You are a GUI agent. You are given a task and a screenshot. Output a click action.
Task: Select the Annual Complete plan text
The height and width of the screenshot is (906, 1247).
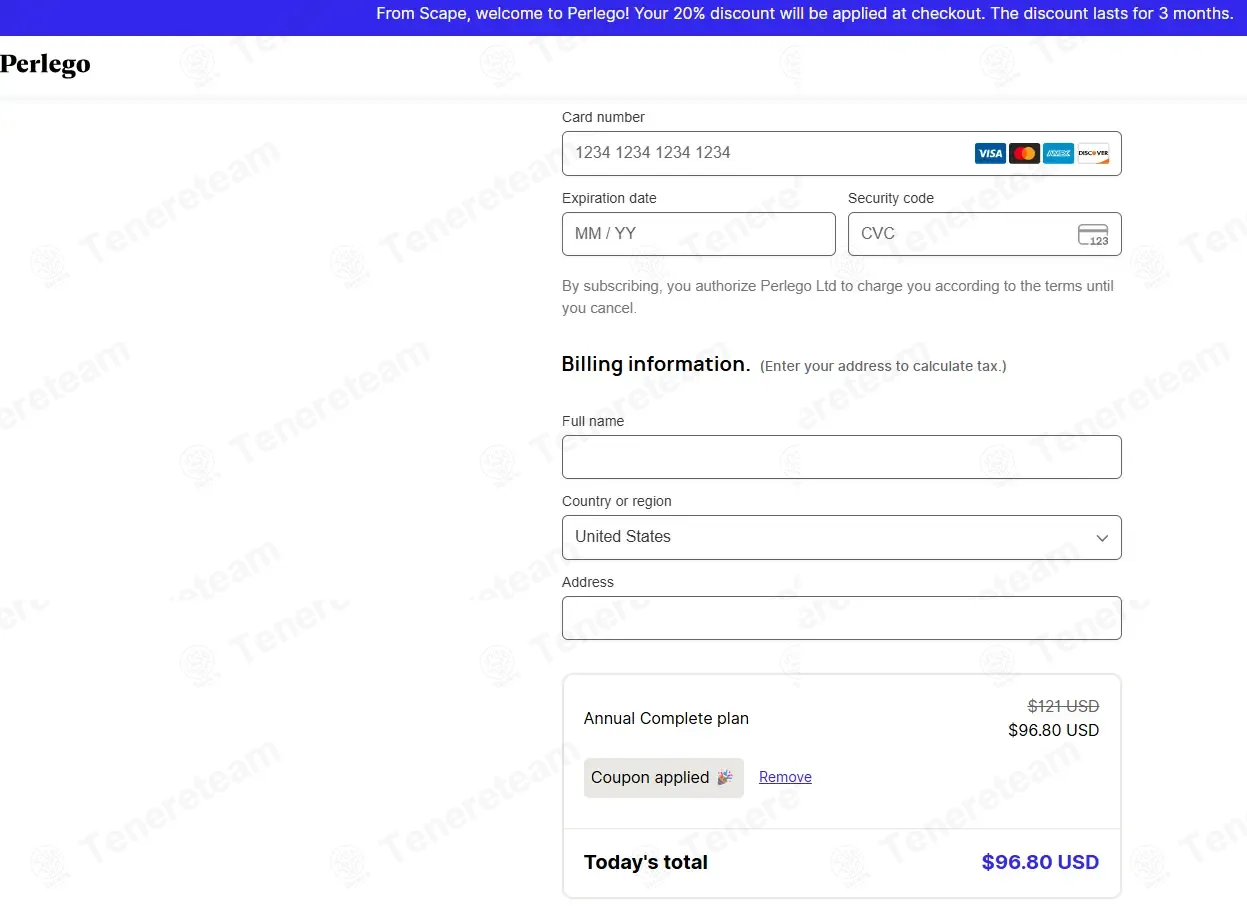pos(666,718)
